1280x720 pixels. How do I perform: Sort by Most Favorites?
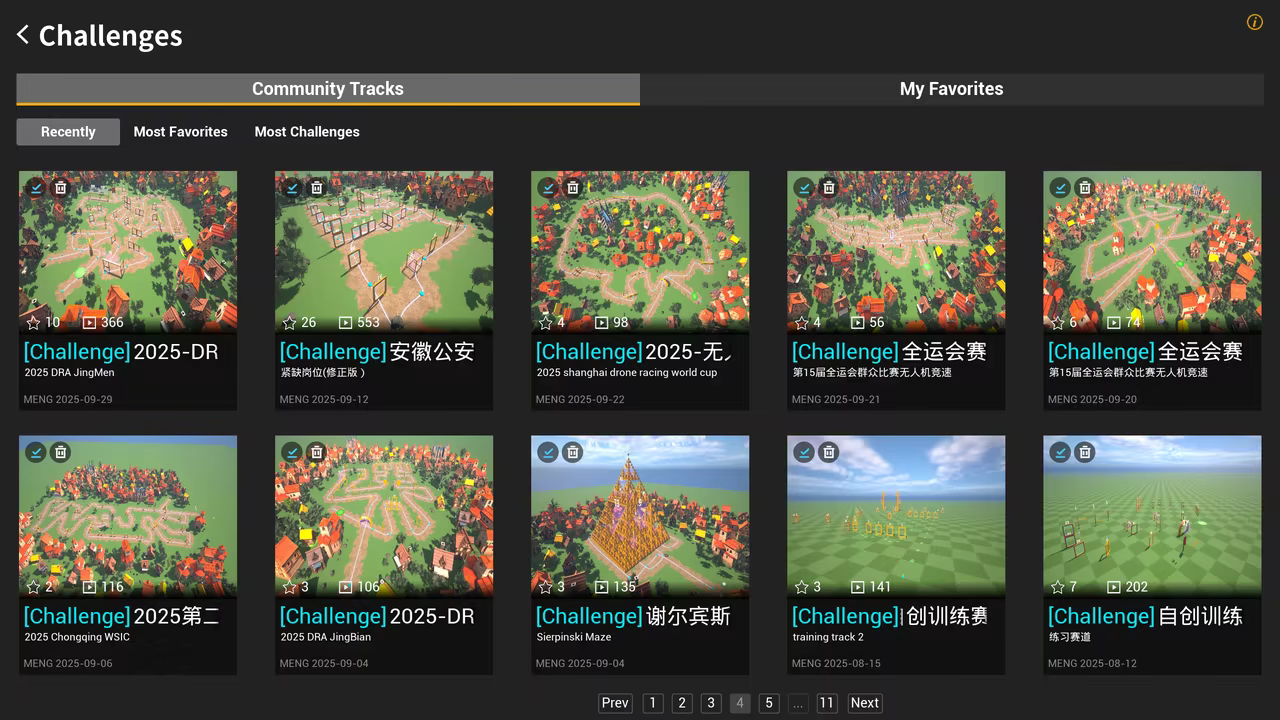tap(180, 132)
